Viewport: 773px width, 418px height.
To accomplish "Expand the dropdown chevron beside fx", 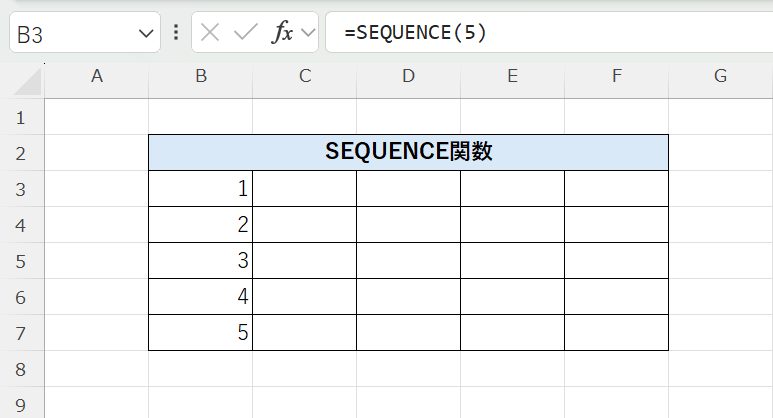I will point(307,33).
